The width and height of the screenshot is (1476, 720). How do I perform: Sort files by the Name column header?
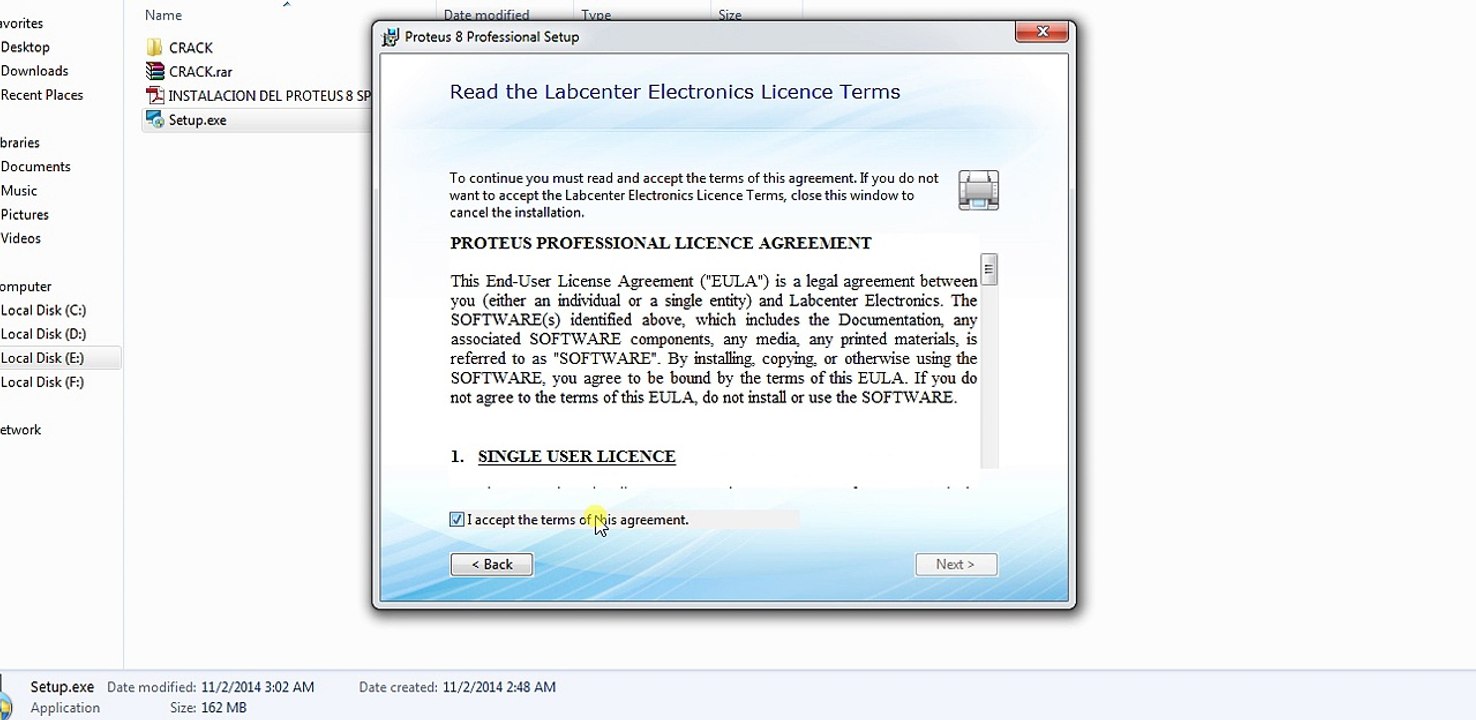pyautogui.click(x=163, y=15)
